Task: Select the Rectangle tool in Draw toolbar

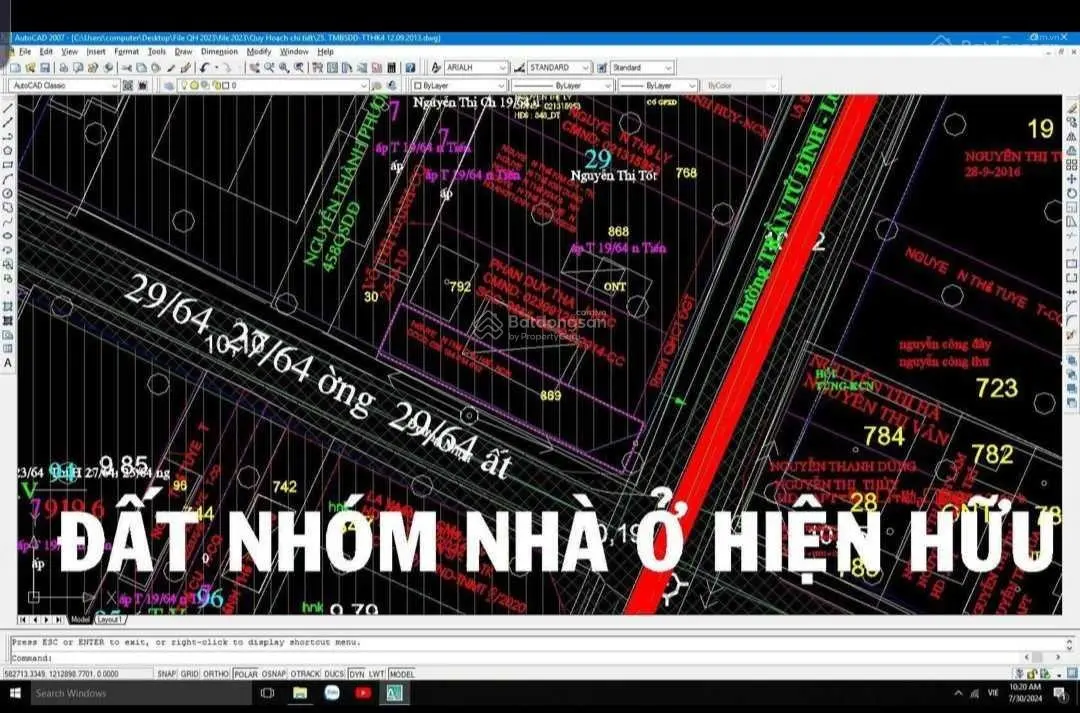Action: (8, 165)
